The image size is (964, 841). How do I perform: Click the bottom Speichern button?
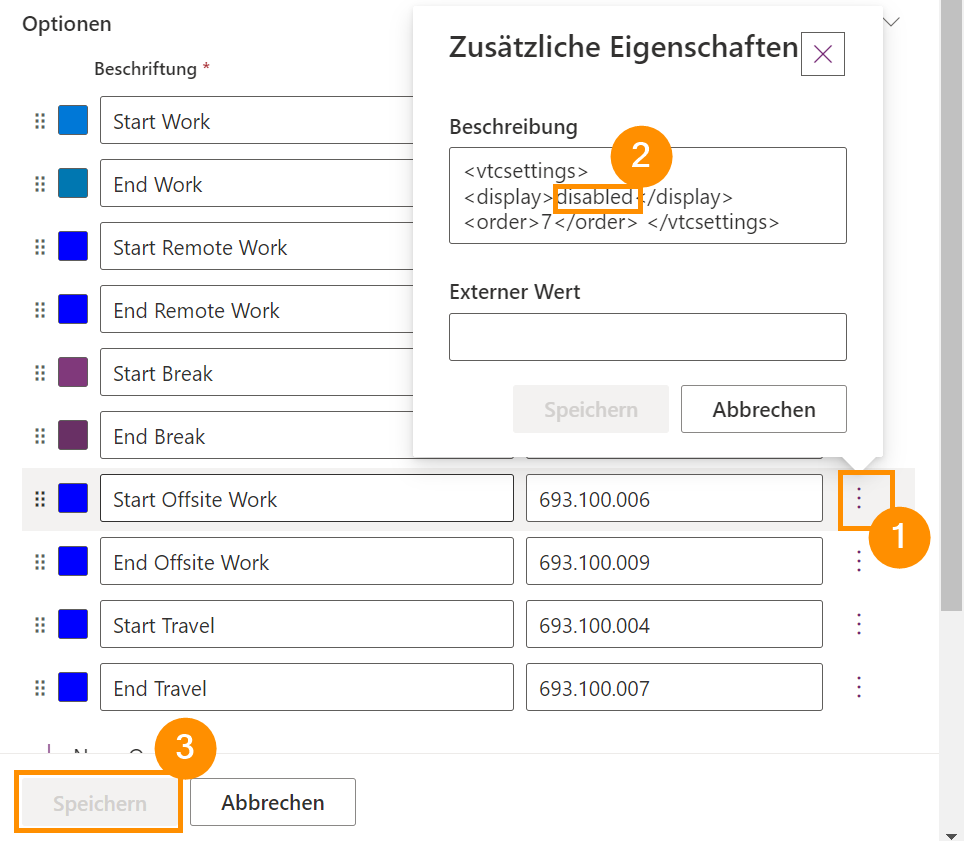click(99, 803)
